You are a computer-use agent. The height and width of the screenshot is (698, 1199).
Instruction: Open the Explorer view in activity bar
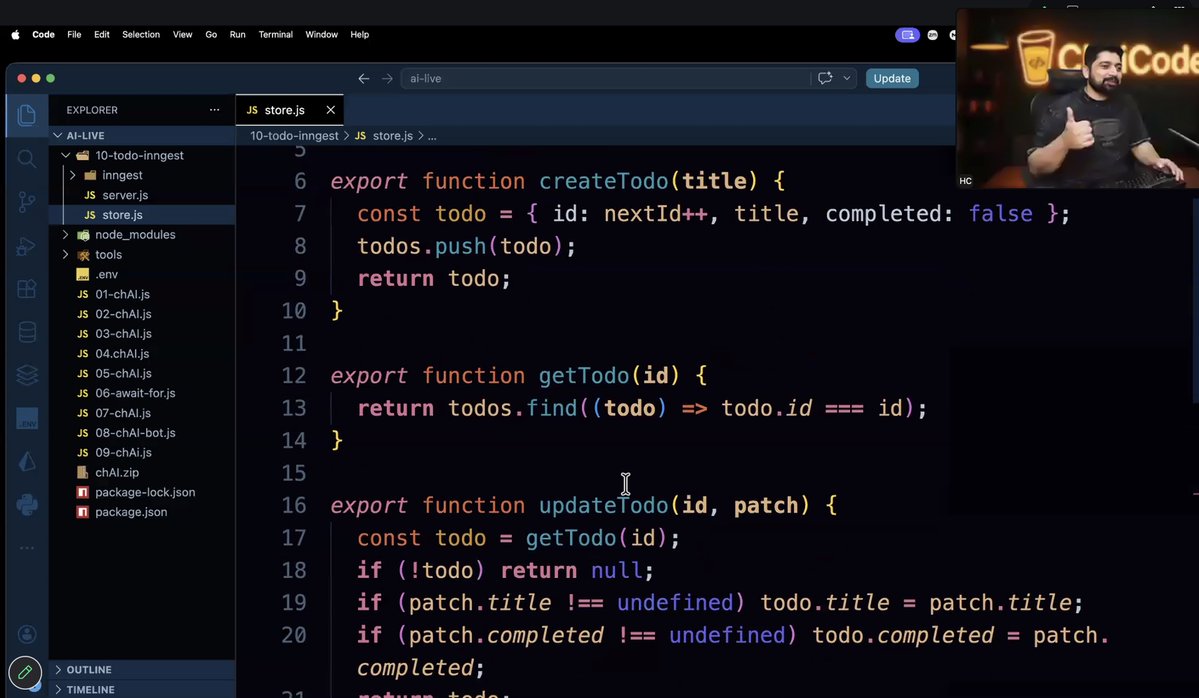pos(27,115)
